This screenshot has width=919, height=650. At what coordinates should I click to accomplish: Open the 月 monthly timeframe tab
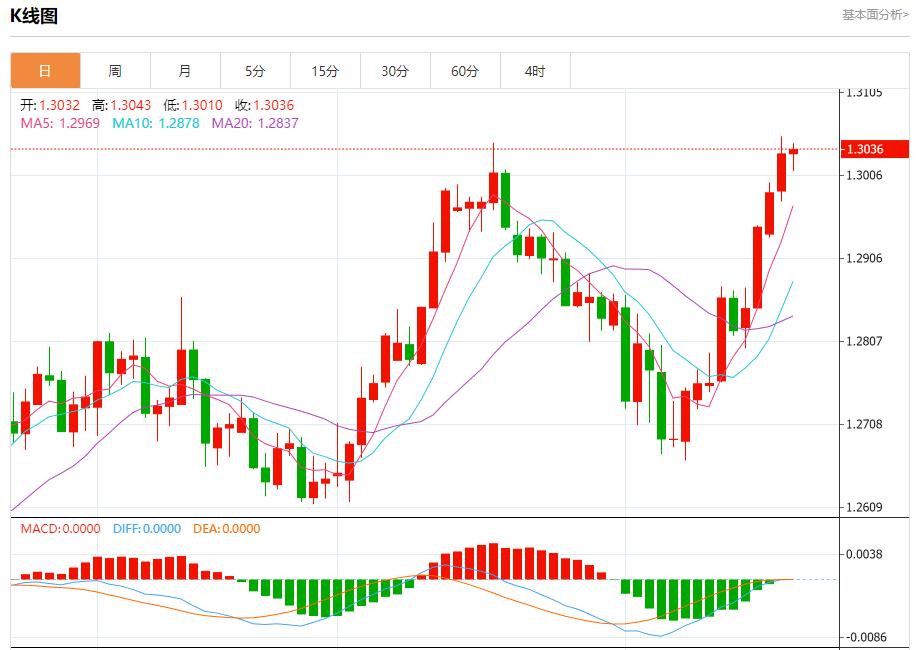185,71
